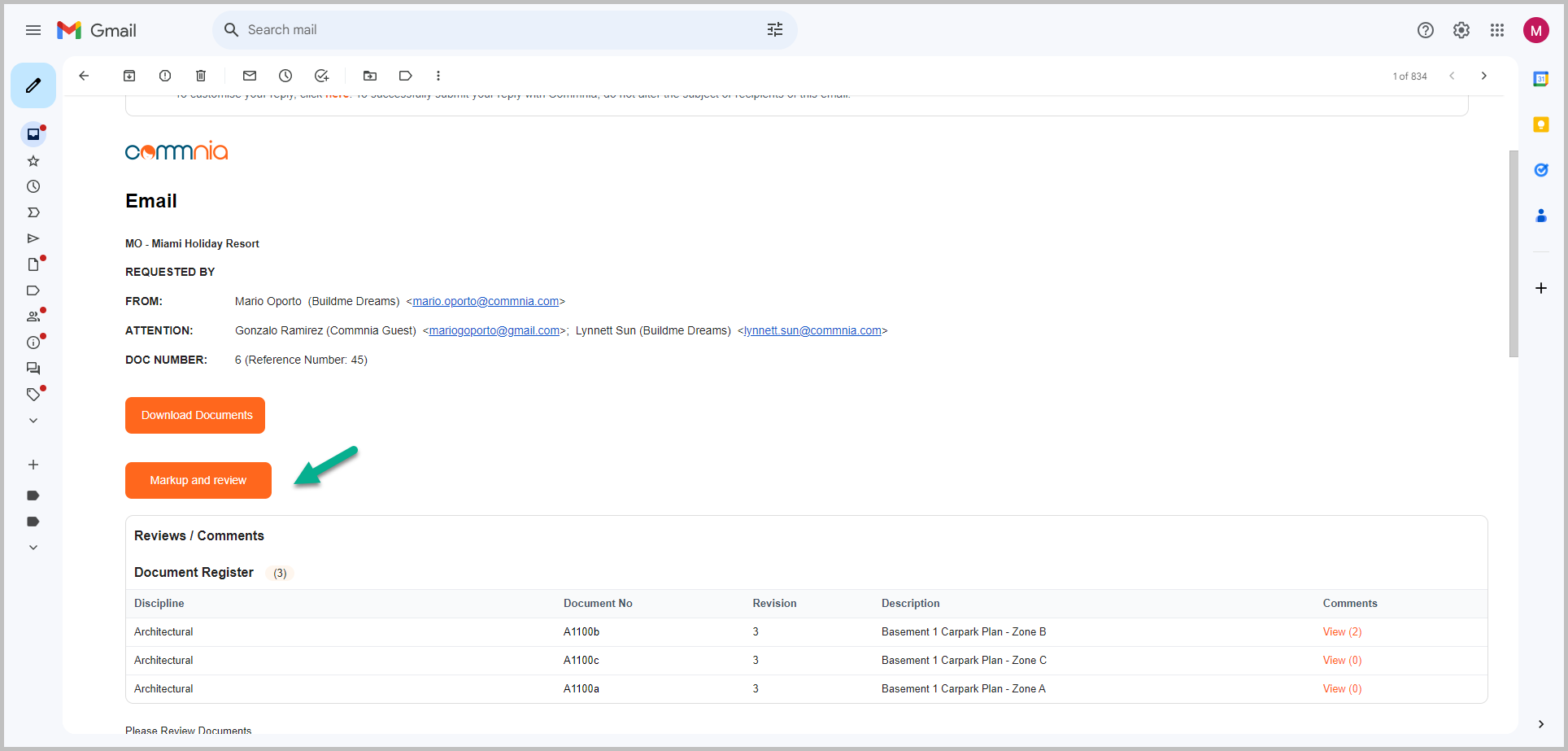Open the Google apps grid

1497,30
